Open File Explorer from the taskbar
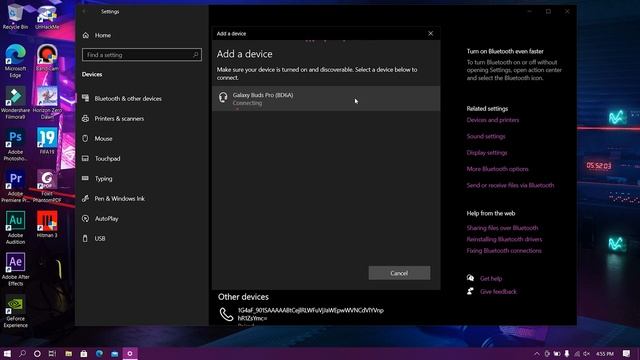Screen dimensions: 640x360 pos(69,353)
